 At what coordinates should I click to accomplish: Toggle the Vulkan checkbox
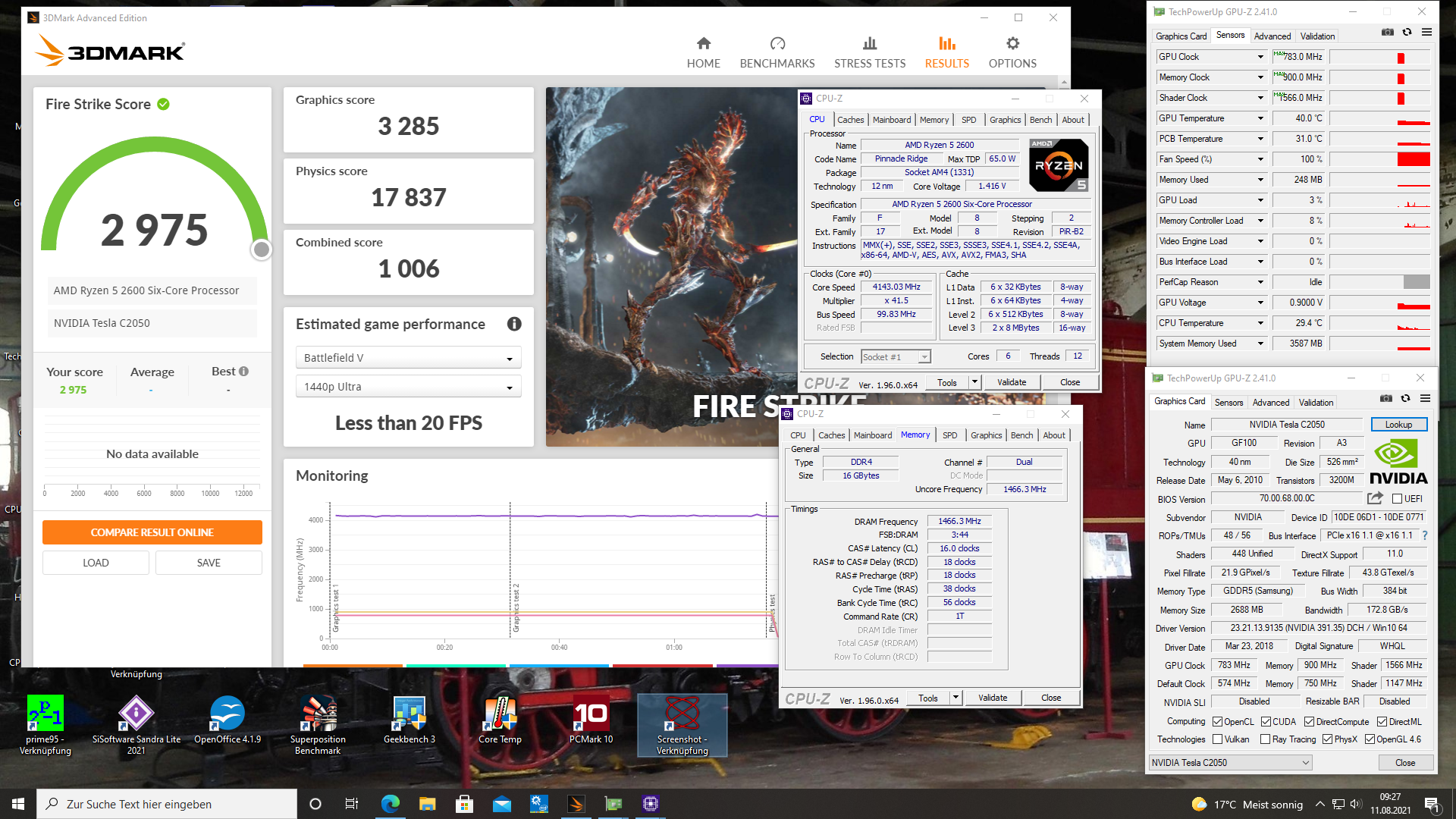click(1217, 739)
